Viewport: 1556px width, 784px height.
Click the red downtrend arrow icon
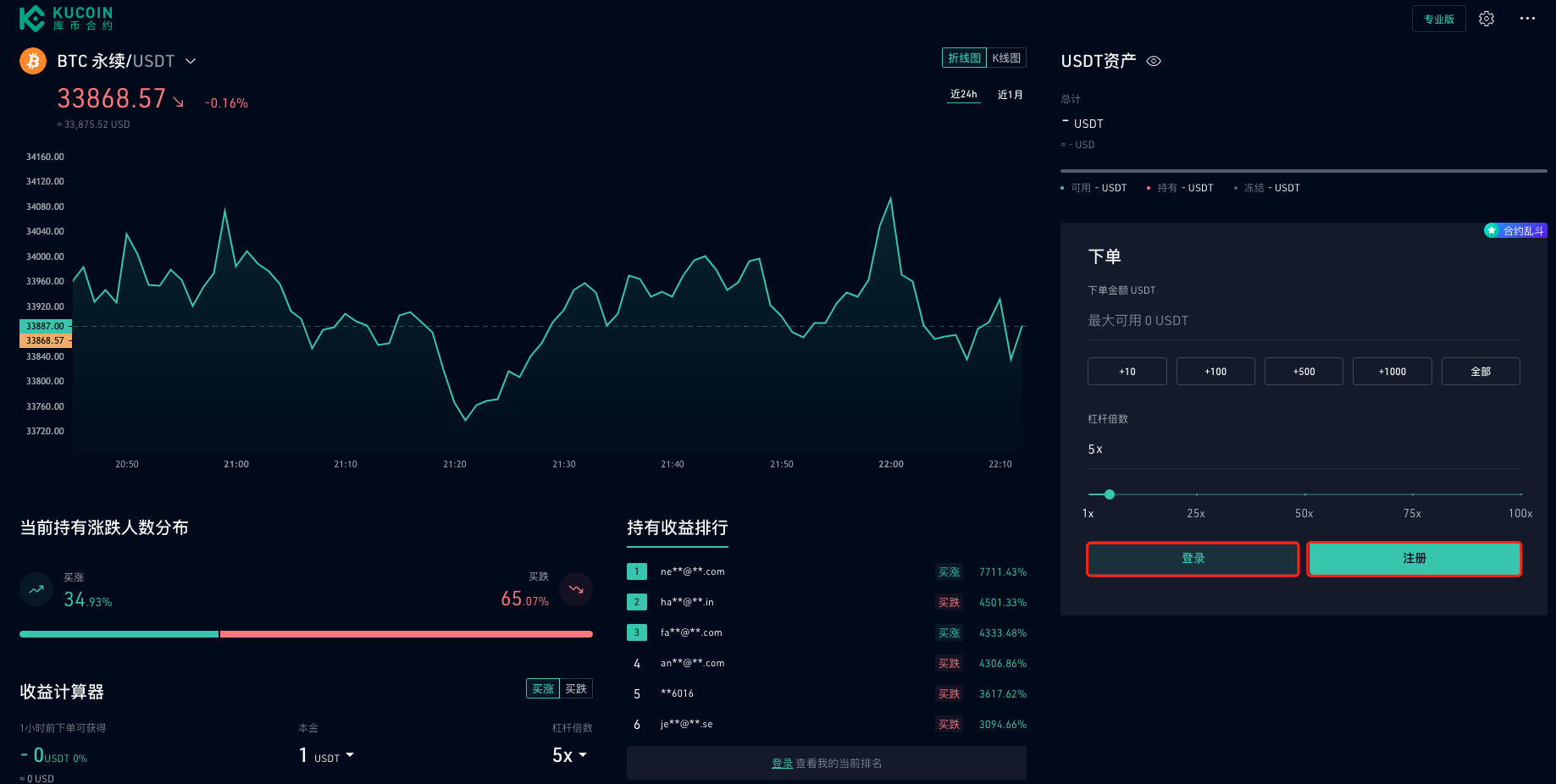pos(576,589)
